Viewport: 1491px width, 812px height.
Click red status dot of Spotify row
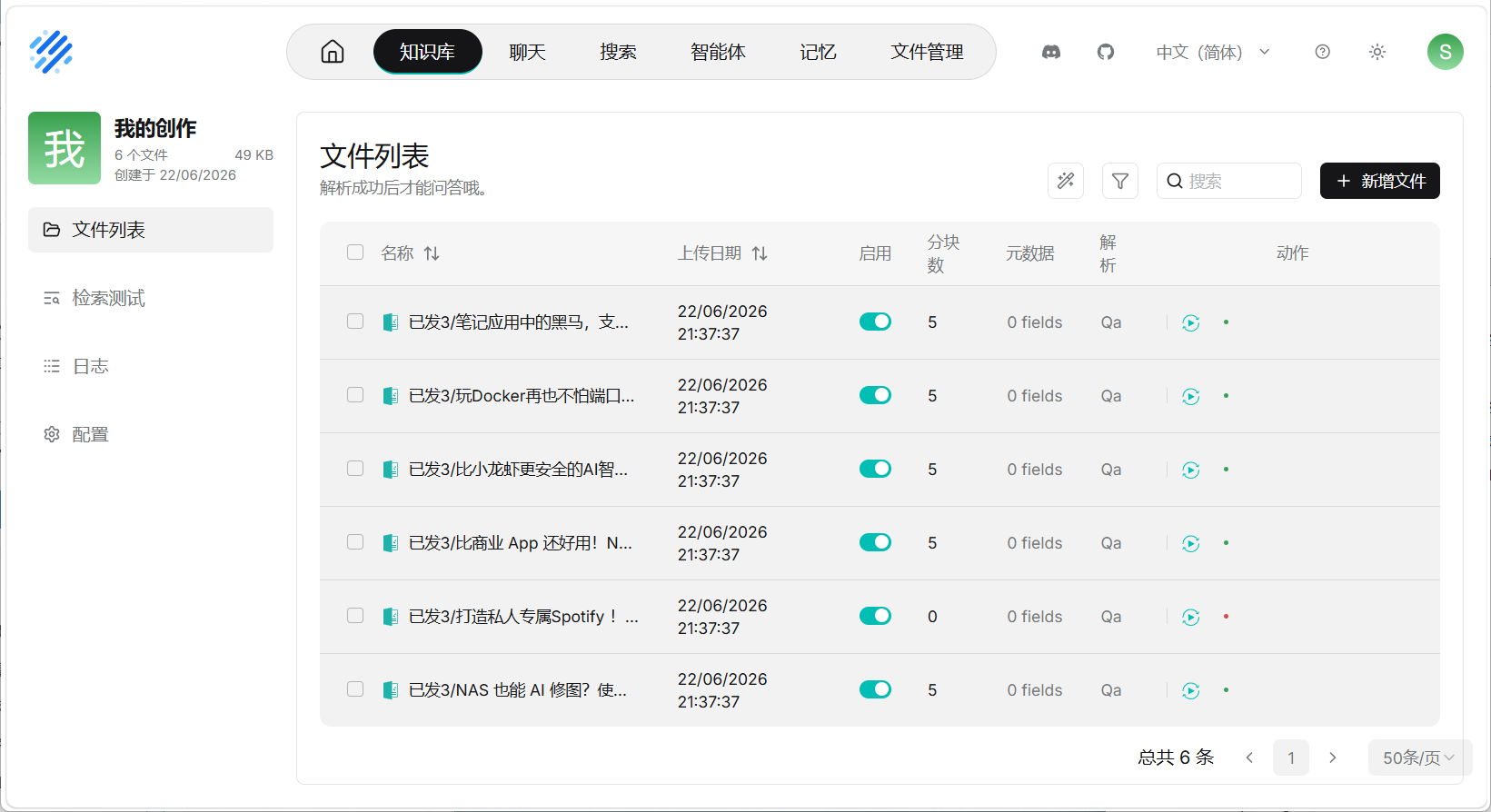point(1226,617)
